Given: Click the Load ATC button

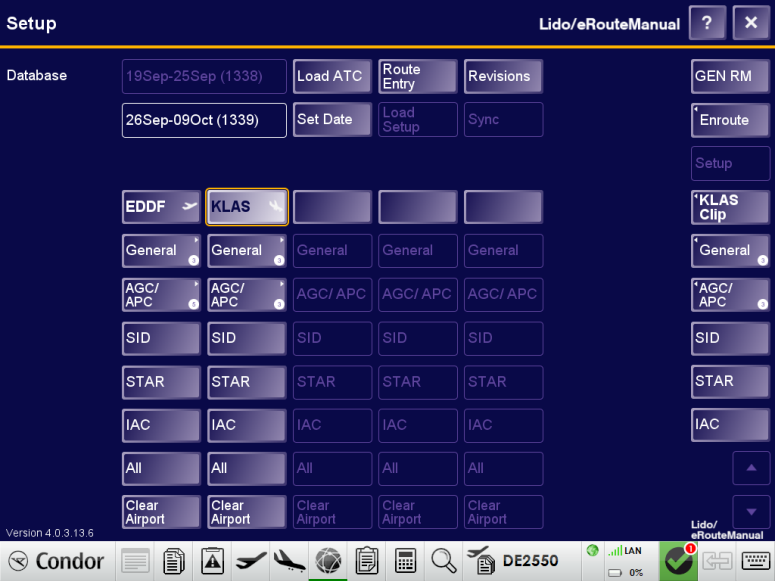Looking at the screenshot, I should 332,76.
